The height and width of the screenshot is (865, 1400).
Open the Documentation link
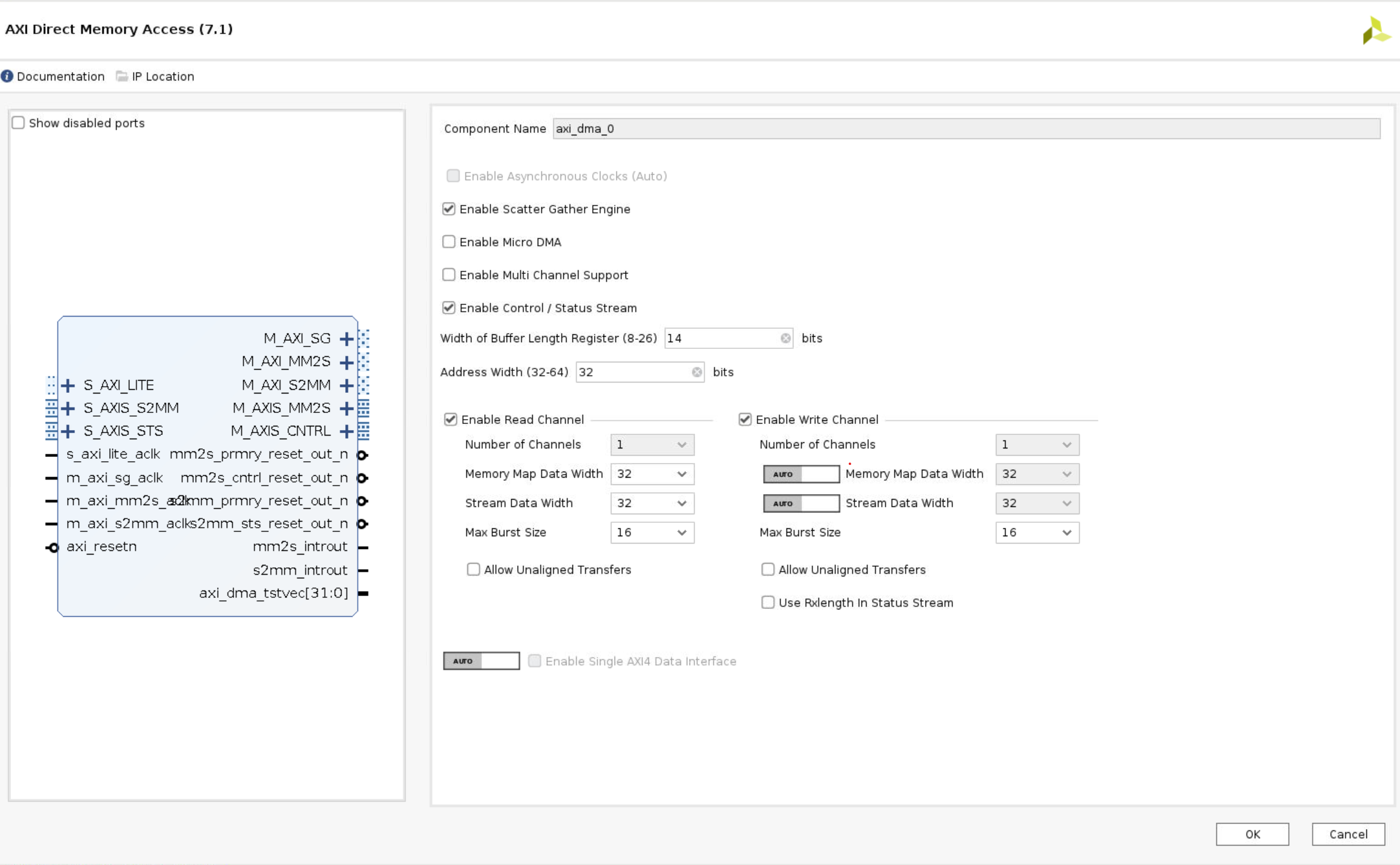coord(60,76)
